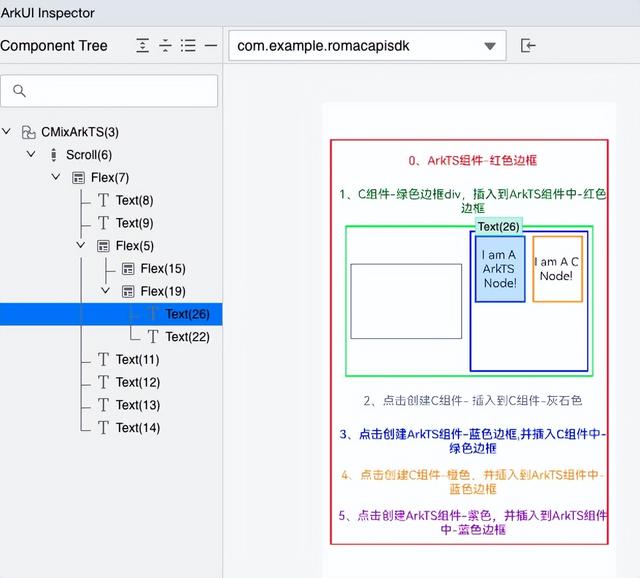Click the minus icon in Component Tree header
The height and width of the screenshot is (578, 640).
pyautogui.click(x=211, y=45)
